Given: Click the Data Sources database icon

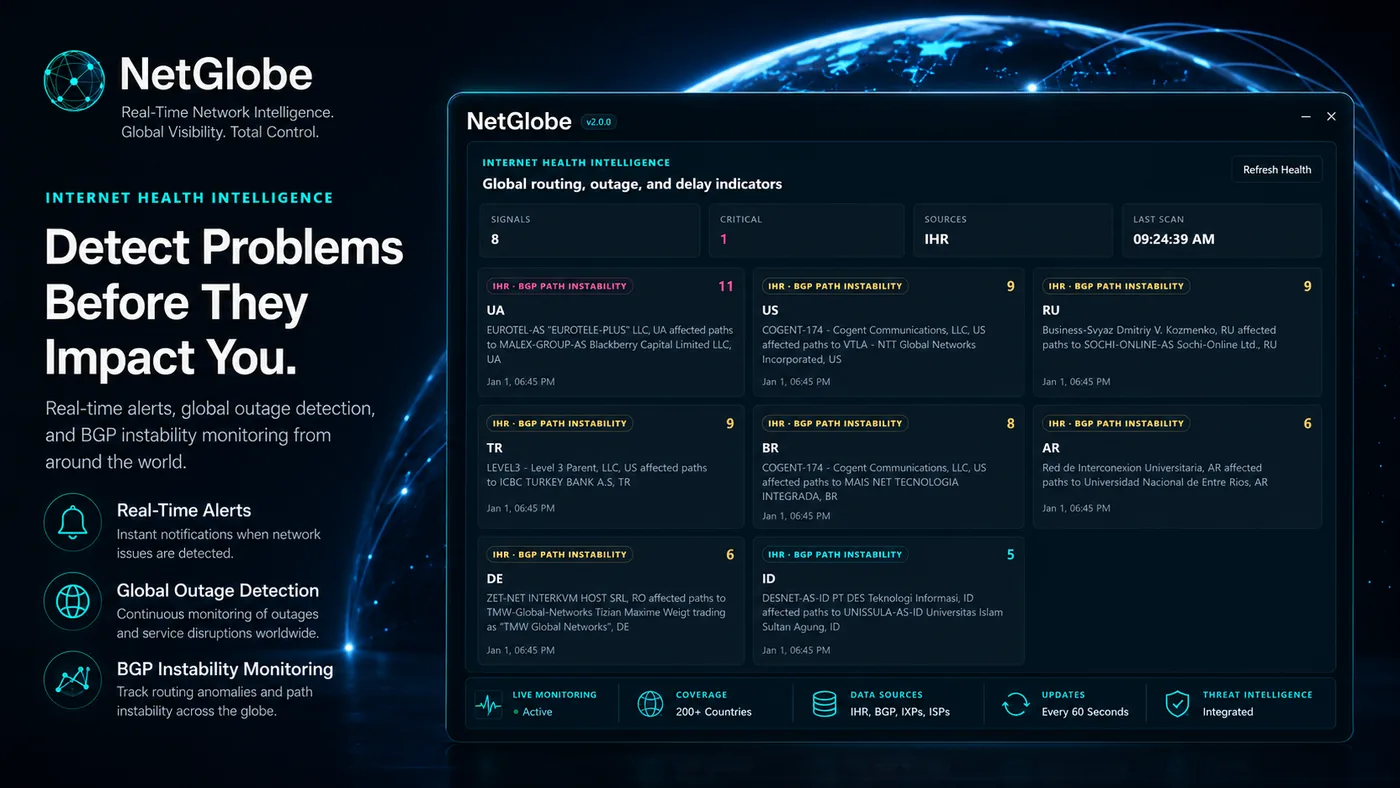Looking at the screenshot, I should click(x=824, y=703).
